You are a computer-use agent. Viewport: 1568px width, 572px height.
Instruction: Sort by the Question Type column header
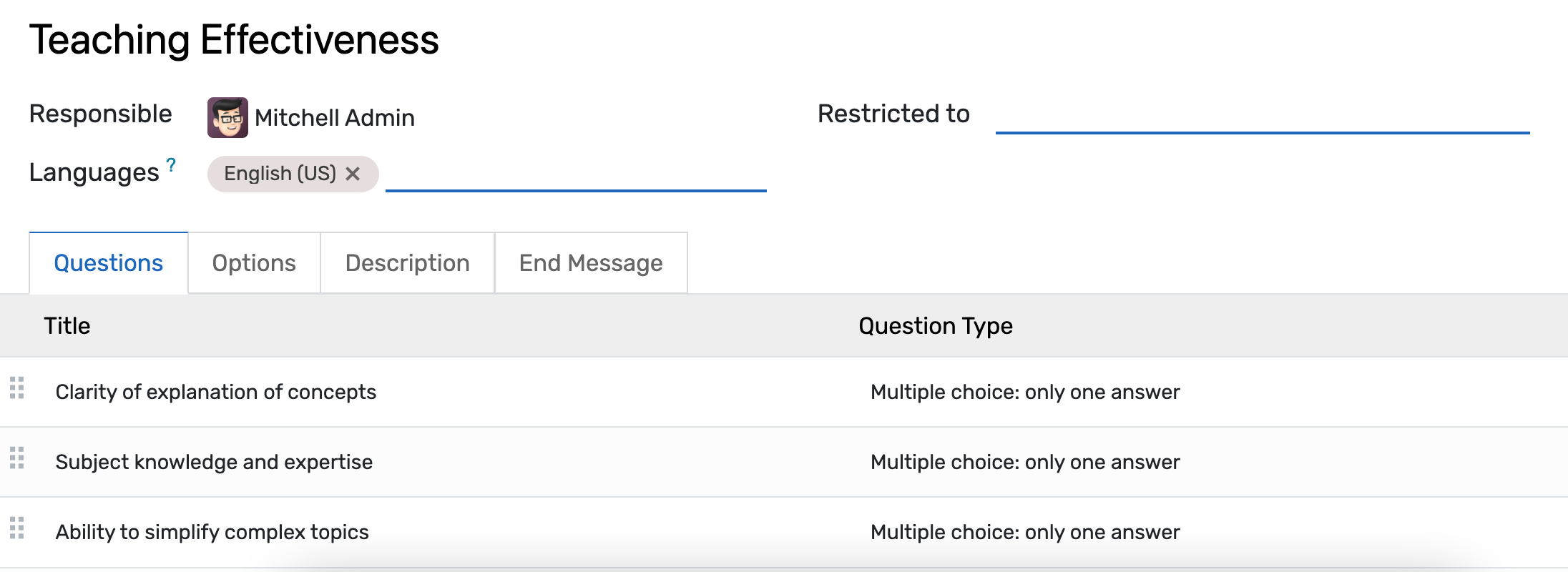(935, 326)
